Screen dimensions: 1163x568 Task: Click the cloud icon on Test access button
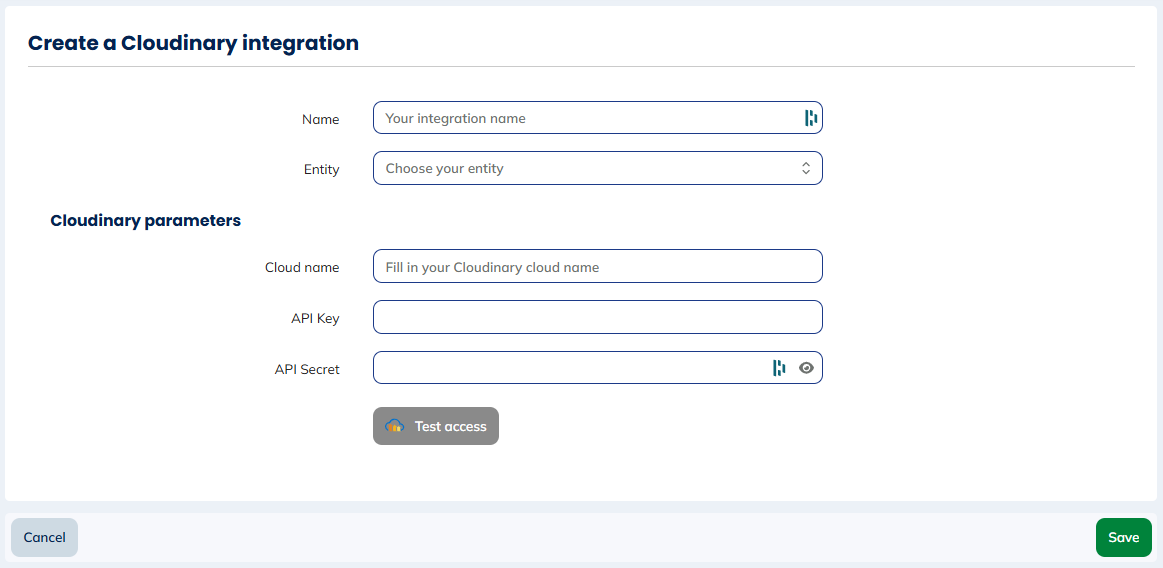pos(395,426)
